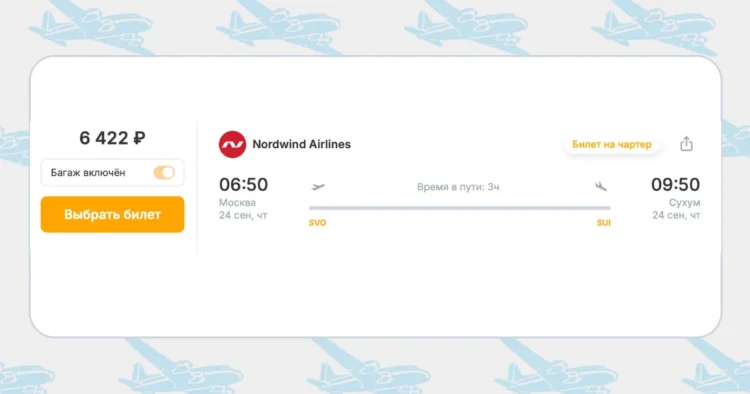Viewport: 750px width, 394px height.
Task: Click the share icon on the ticket card
Action: 686,144
